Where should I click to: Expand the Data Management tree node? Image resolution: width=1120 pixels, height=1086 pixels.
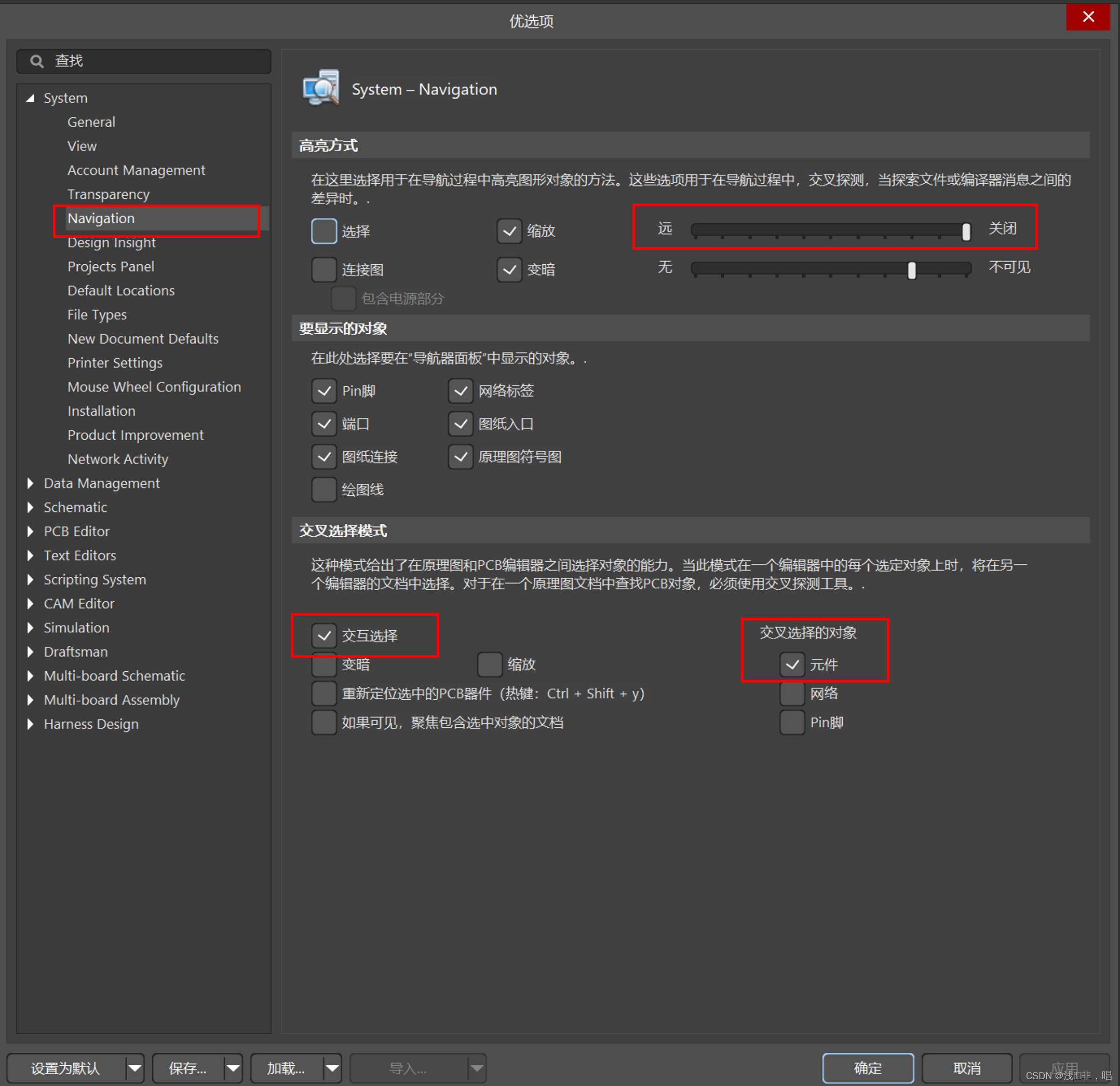click(30, 483)
